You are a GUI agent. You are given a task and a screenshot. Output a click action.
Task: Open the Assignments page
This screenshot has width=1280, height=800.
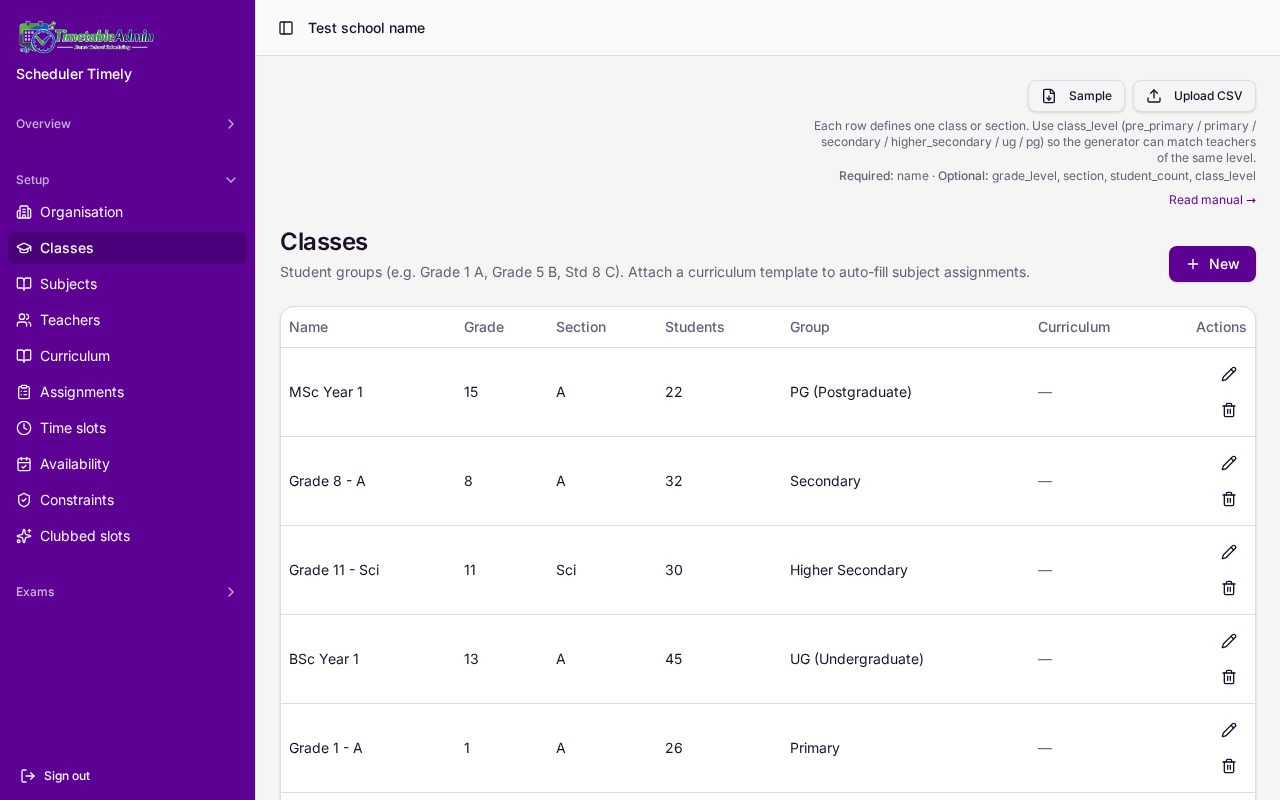coord(127,392)
